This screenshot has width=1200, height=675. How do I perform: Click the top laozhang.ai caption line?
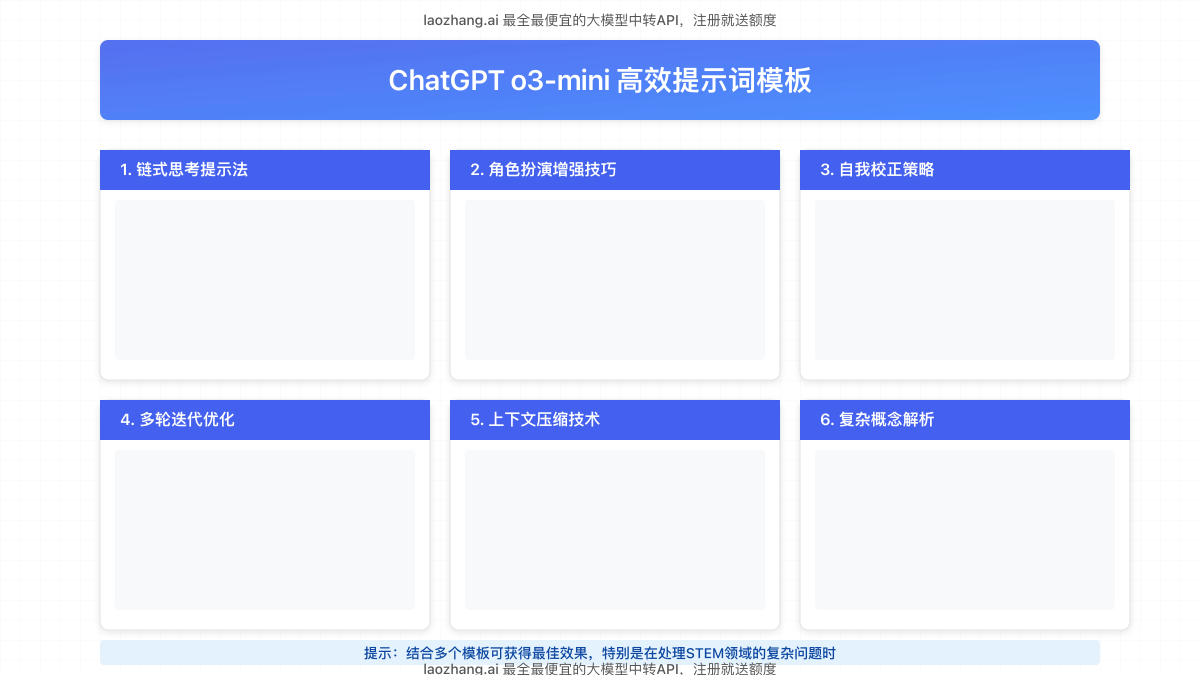point(600,20)
